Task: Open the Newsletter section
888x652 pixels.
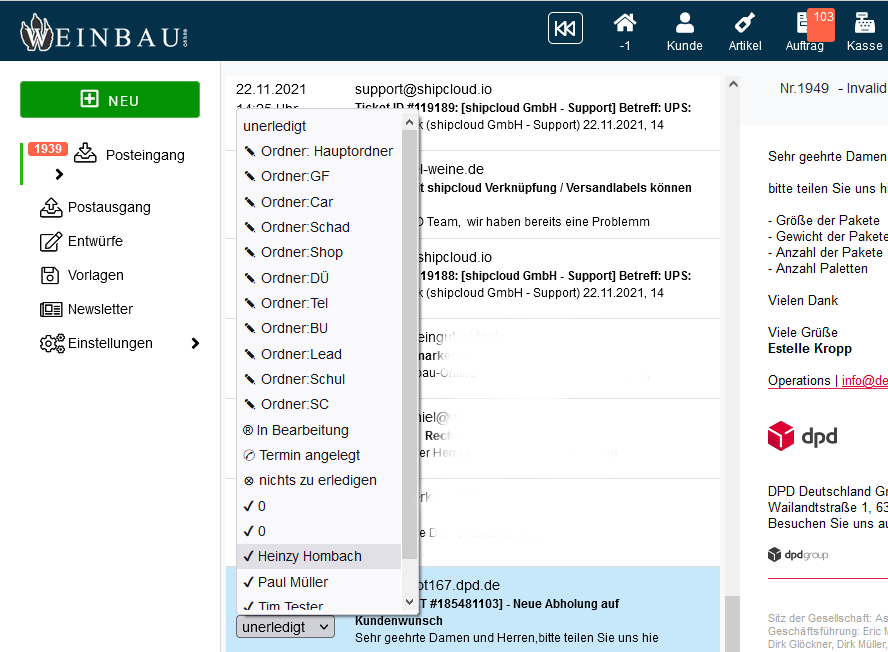Action: click(x=100, y=309)
